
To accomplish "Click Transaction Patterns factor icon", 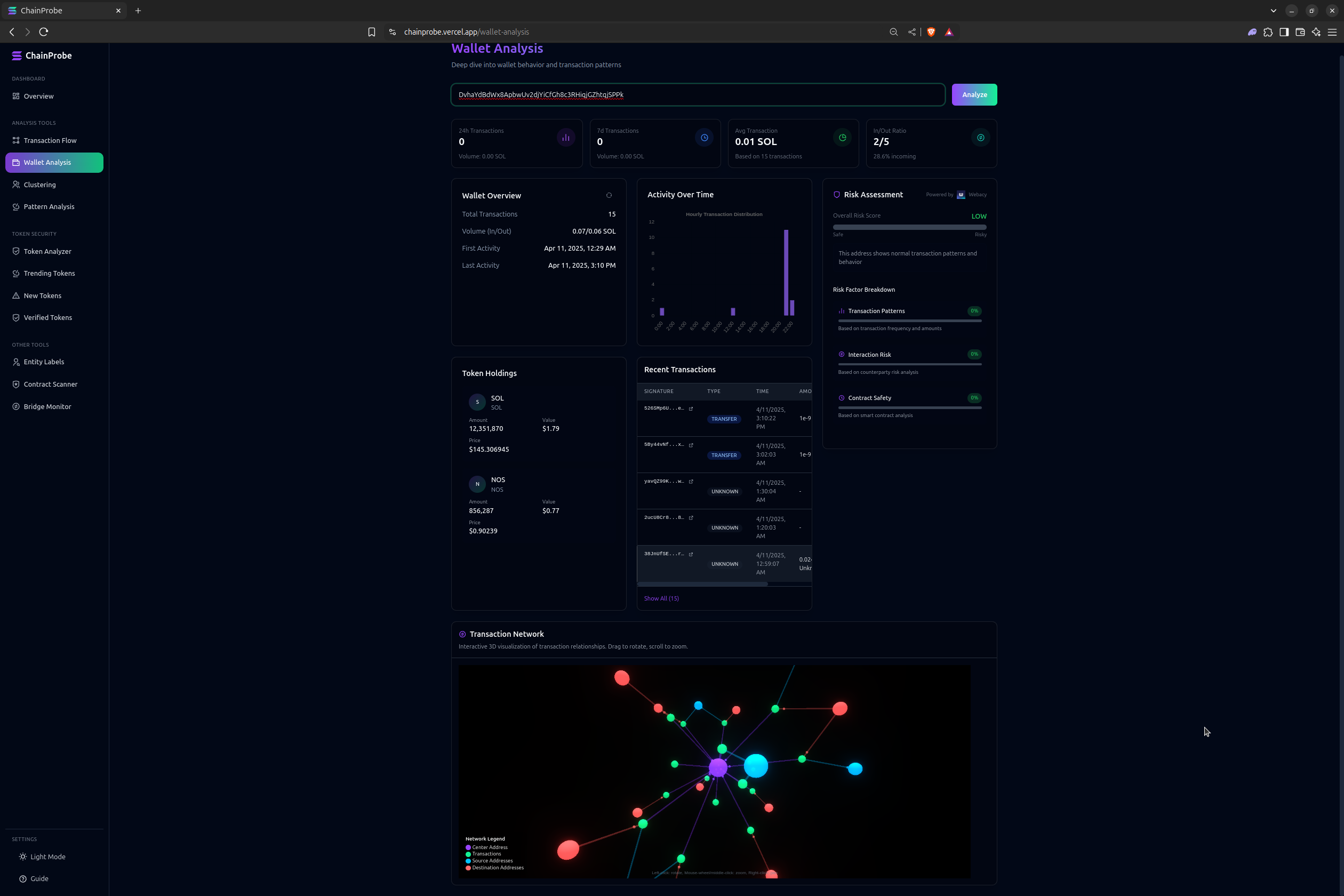I will click(841, 311).
